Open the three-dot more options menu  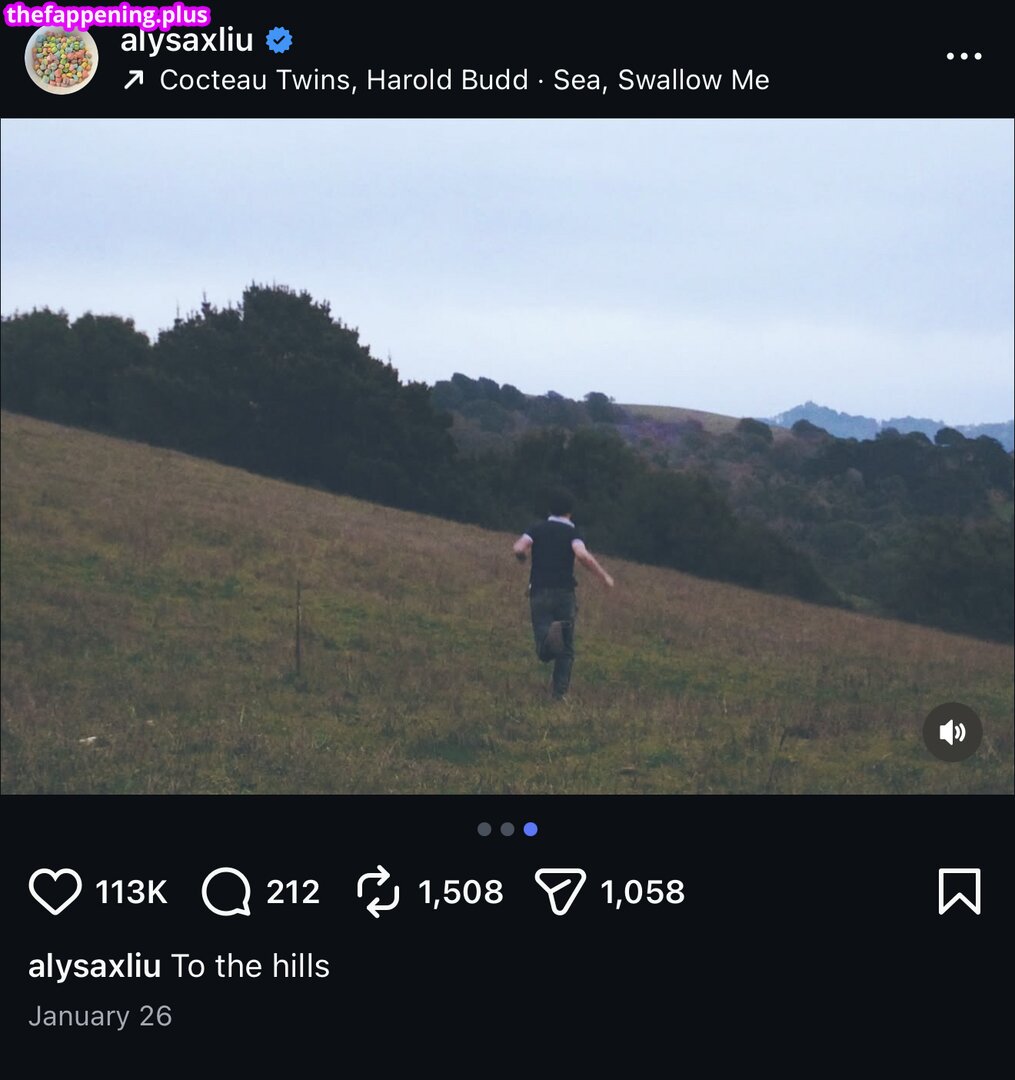tap(964, 56)
